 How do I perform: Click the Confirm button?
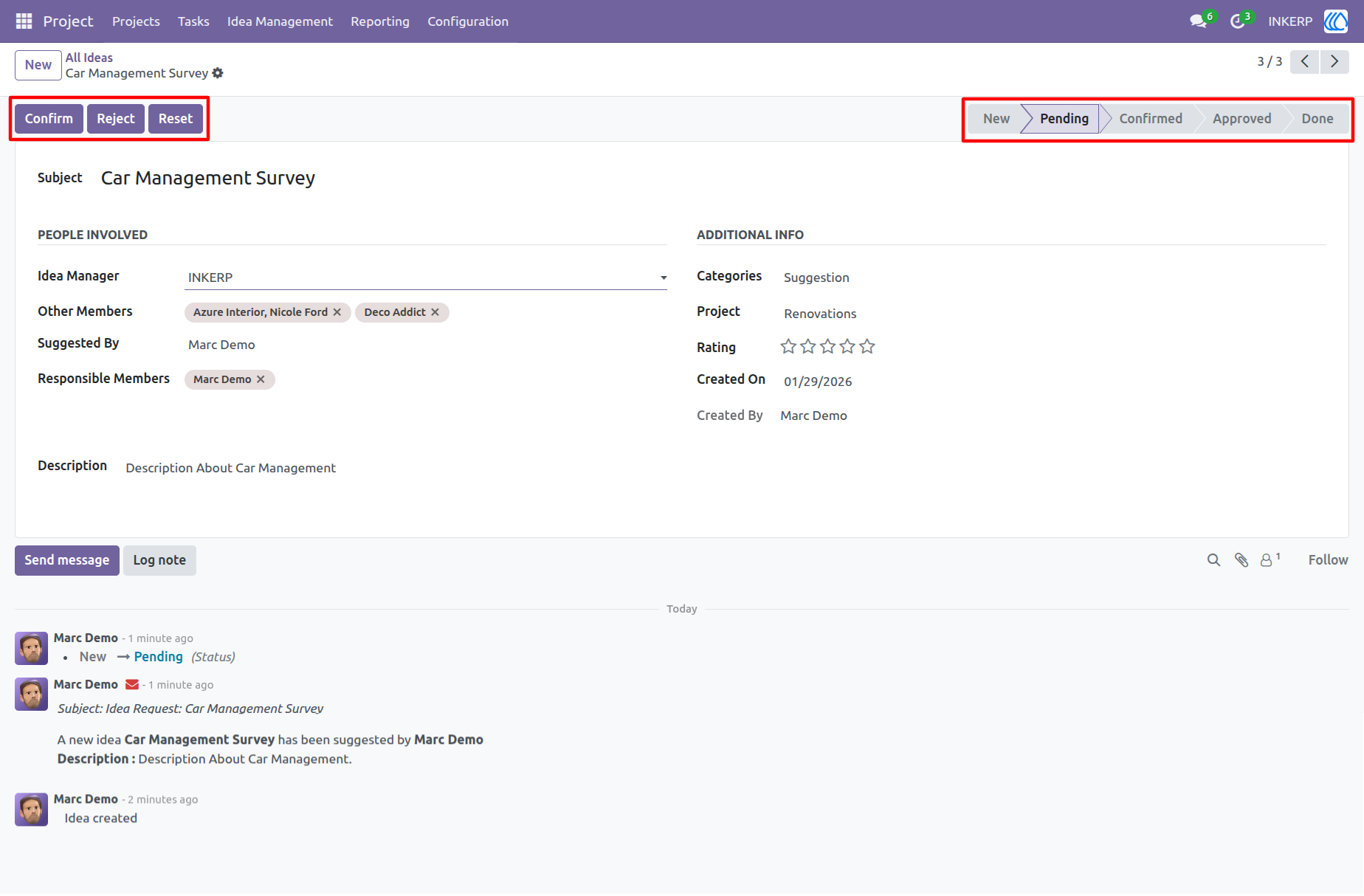[49, 119]
